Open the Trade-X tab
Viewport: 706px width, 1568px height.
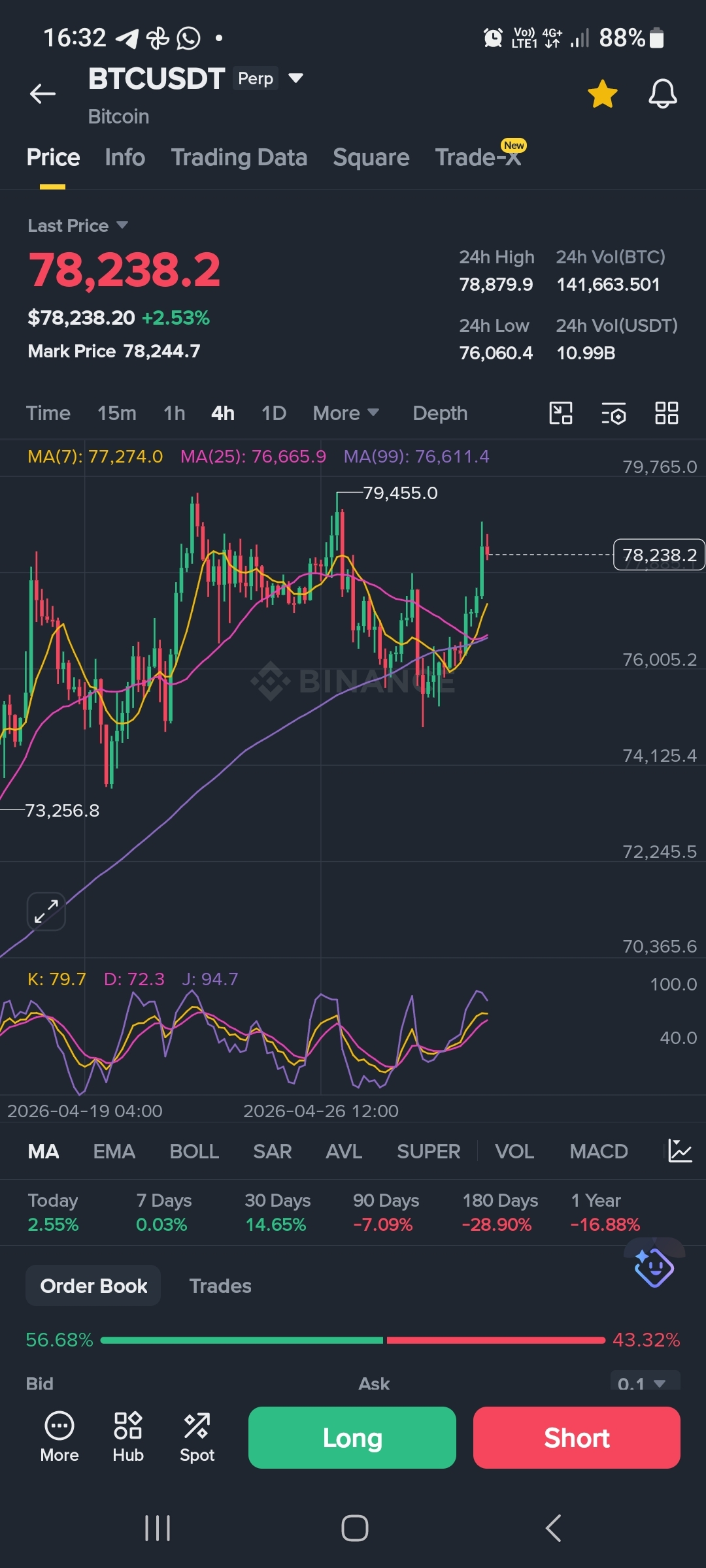click(x=479, y=157)
